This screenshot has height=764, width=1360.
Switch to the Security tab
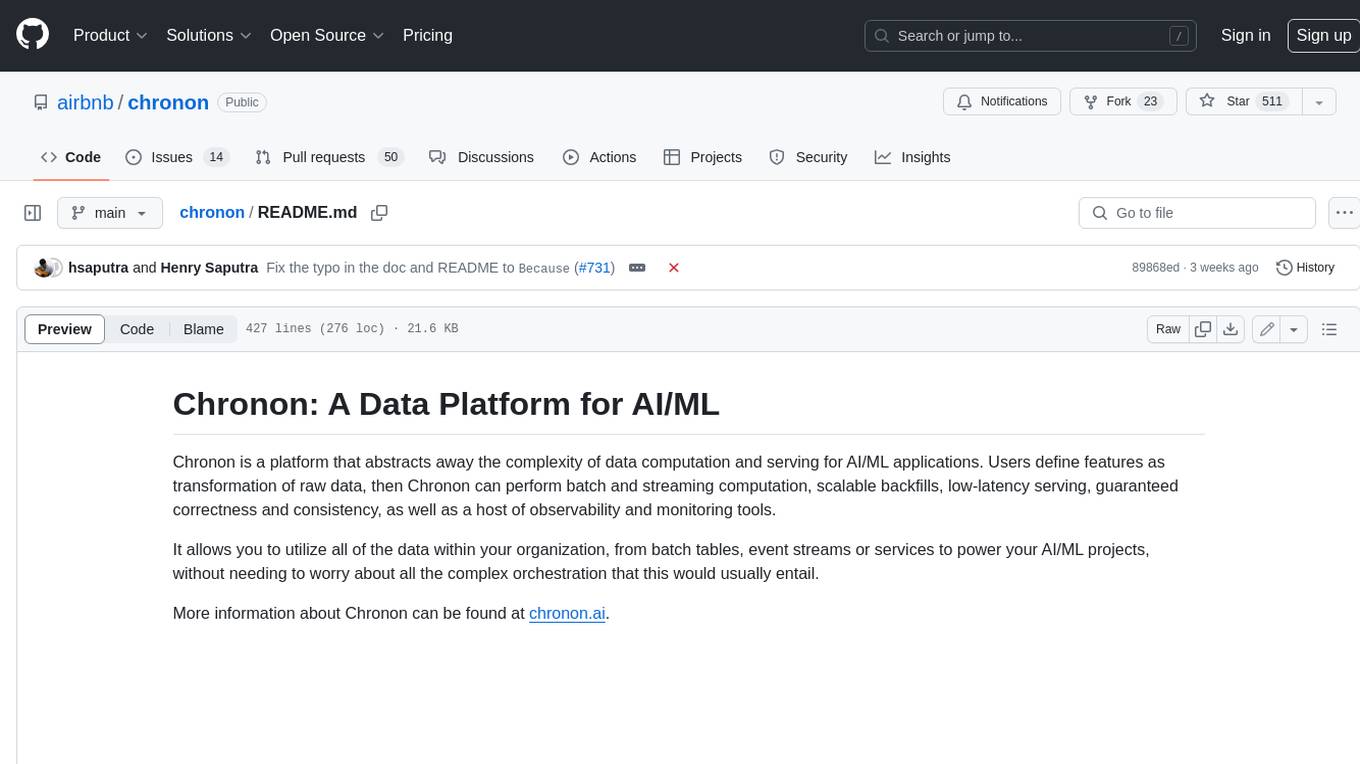tap(808, 157)
